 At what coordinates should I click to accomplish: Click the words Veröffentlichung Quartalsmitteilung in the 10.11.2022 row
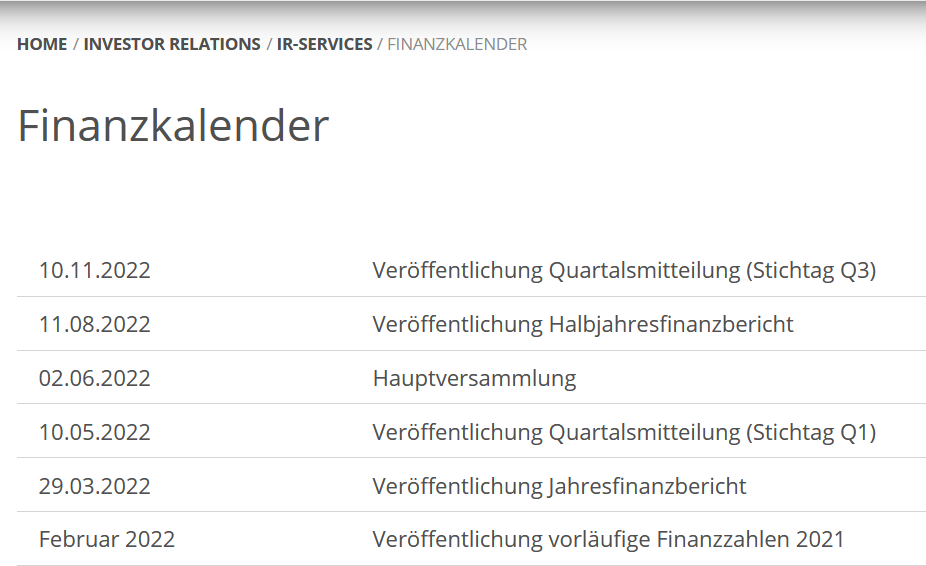tap(556, 270)
